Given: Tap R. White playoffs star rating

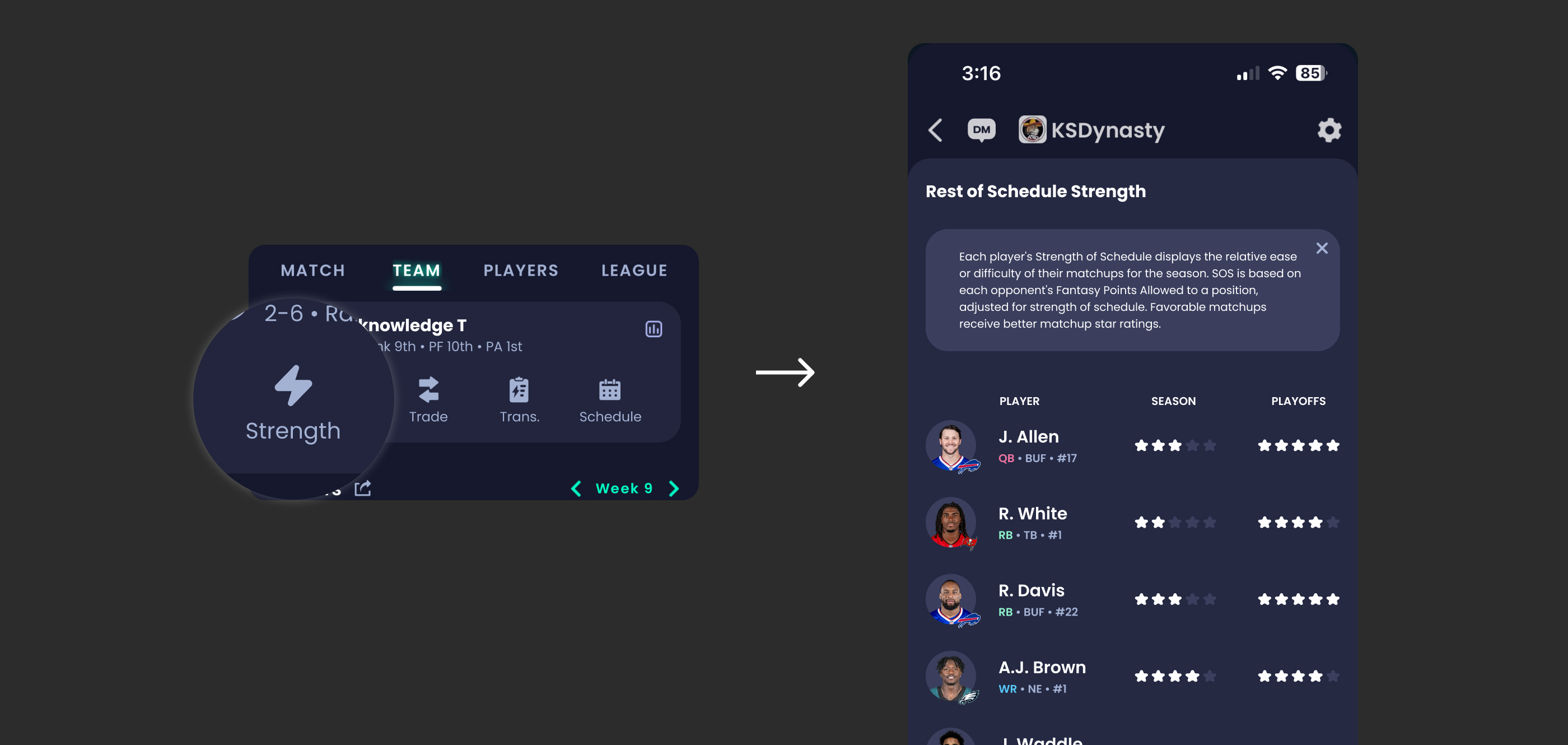Looking at the screenshot, I should click(x=1298, y=522).
